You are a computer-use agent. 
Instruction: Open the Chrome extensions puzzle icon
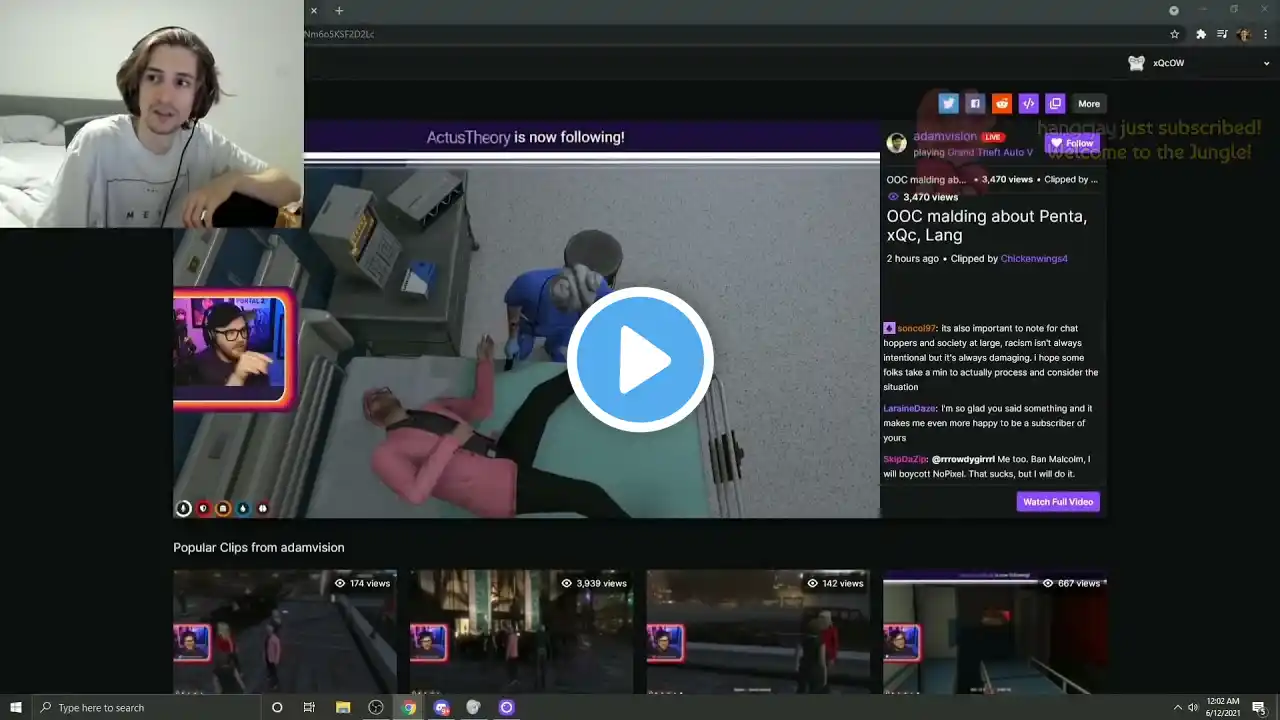click(1201, 34)
